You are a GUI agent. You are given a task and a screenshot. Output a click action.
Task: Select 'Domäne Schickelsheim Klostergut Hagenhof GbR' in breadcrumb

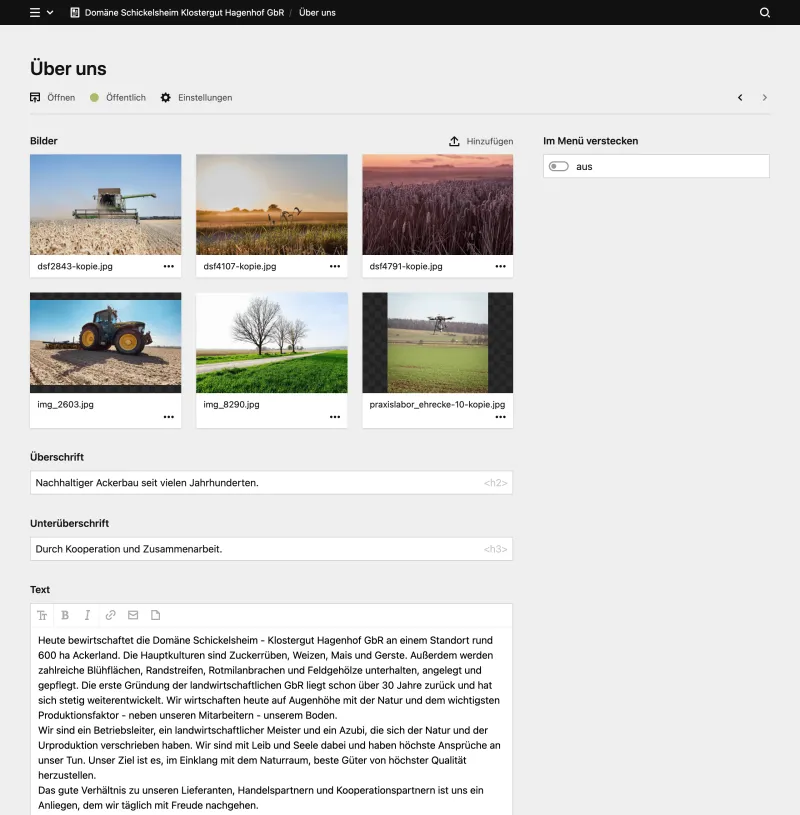click(x=187, y=14)
